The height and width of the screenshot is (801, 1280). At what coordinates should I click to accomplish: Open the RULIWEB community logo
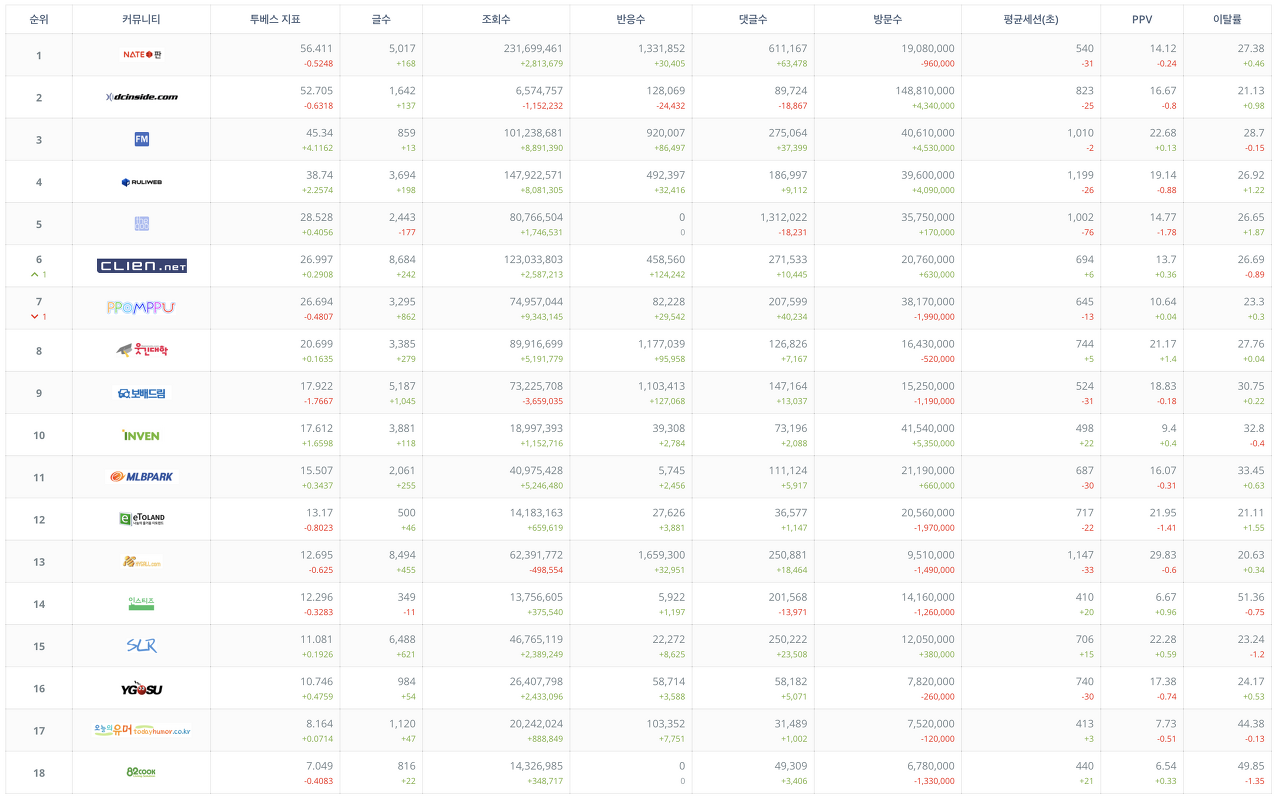[x=141, y=182]
